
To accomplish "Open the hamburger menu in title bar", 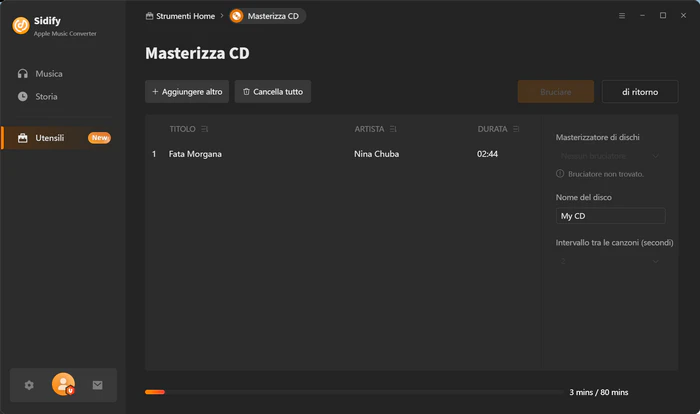I will pyautogui.click(x=622, y=16).
